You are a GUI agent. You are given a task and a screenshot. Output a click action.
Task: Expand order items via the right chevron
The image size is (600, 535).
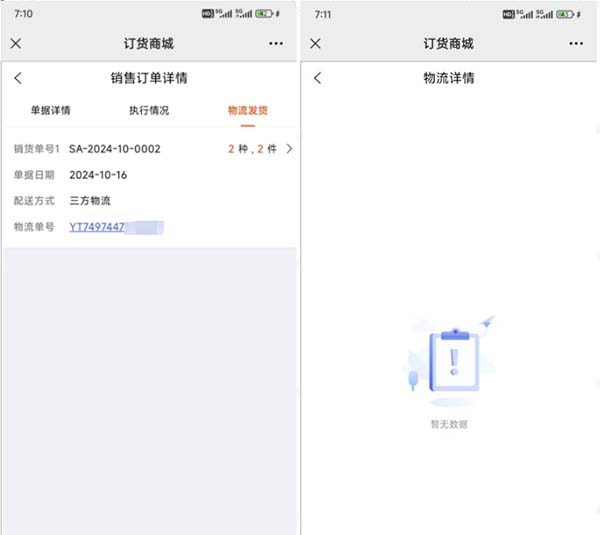(x=289, y=149)
